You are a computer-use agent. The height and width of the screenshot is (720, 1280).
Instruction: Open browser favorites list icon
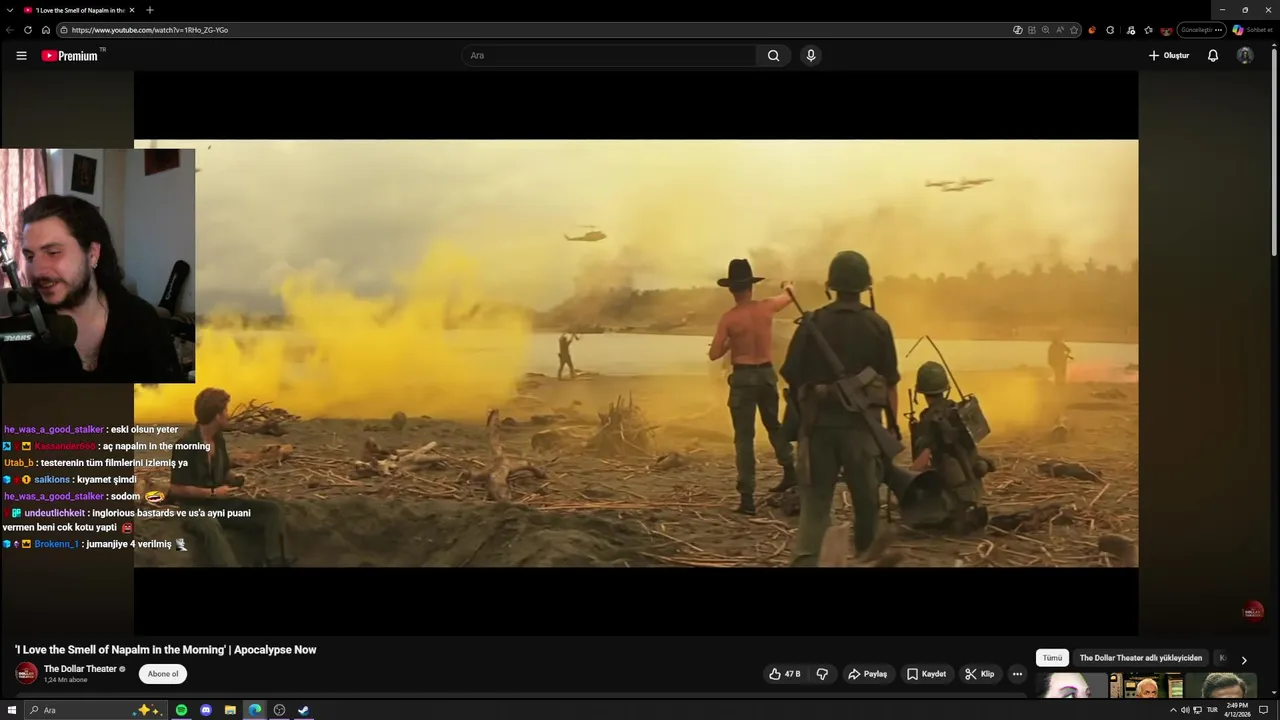click(x=1148, y=30)
